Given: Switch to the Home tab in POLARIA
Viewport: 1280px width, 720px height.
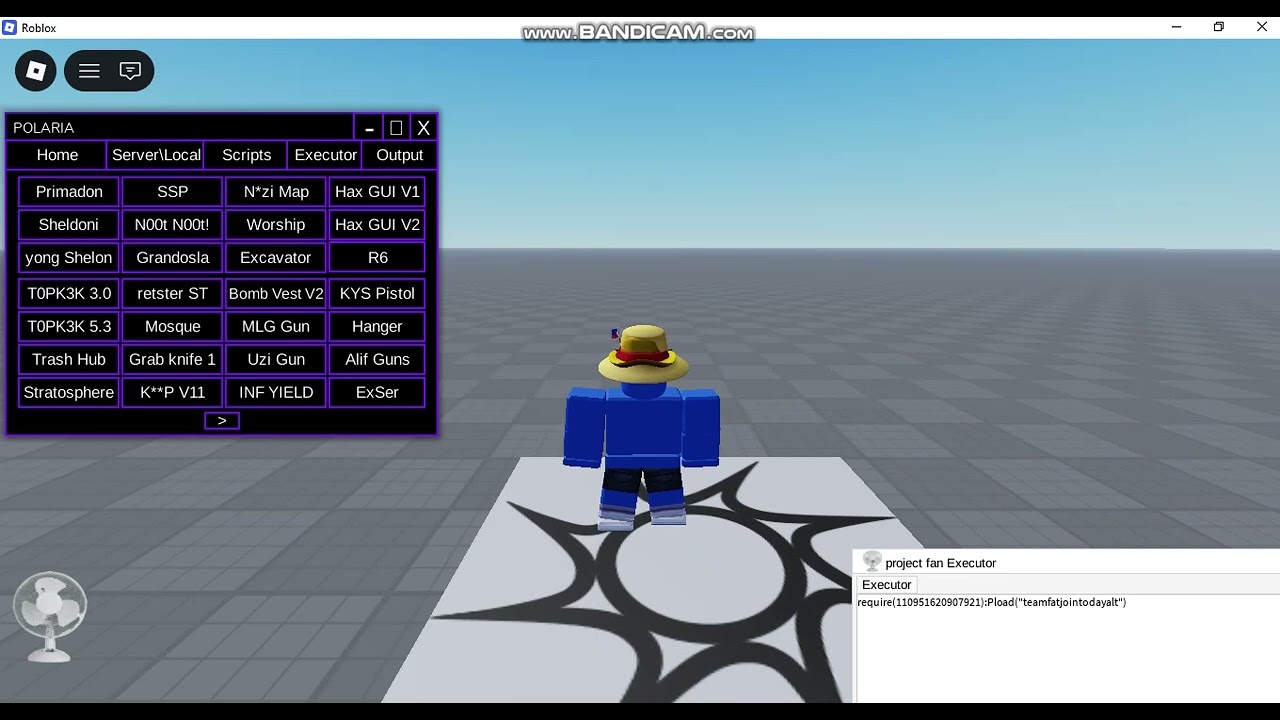Looking at the screenshot, I should (x=57, y=155).
